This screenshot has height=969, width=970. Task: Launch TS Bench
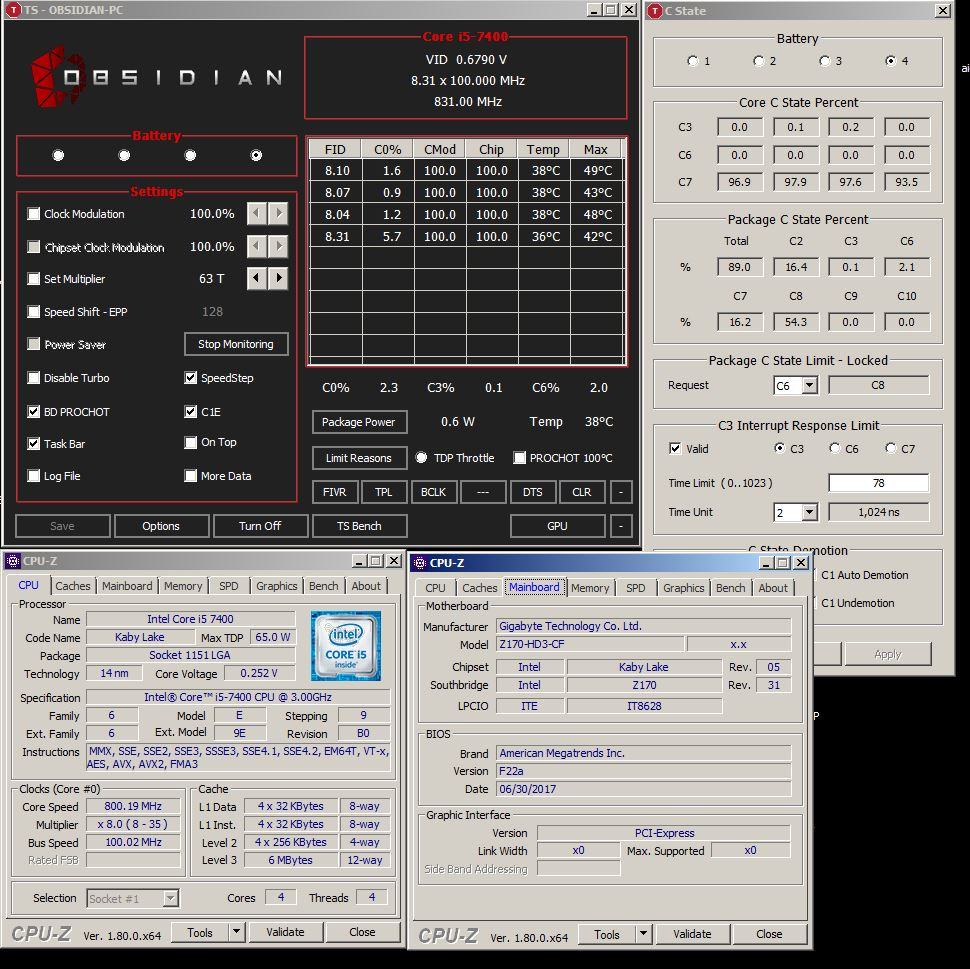click(359, 526)
